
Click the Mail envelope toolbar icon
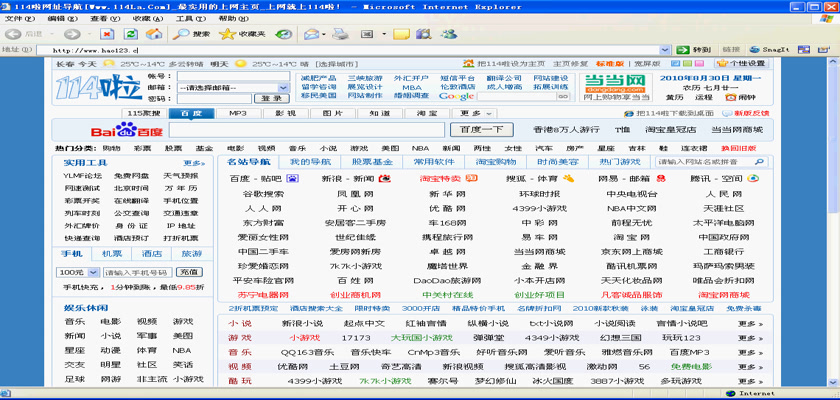tap(311, 34)
